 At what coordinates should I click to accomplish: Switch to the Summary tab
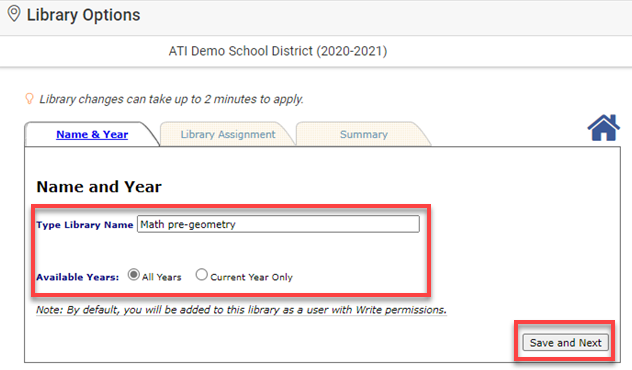pyautogui.click(x=364, y=134)
